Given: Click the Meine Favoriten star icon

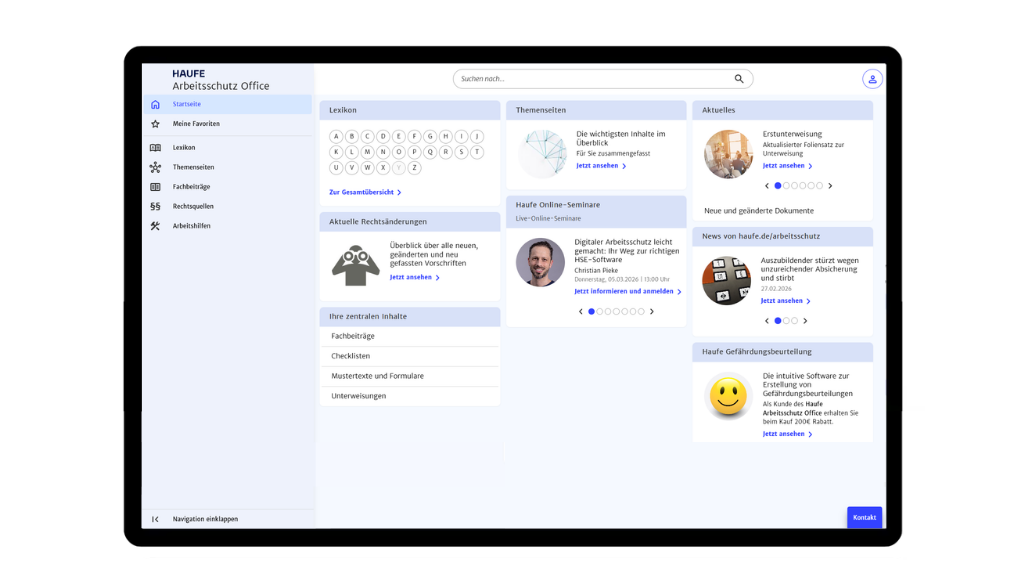Looking at the screenshot, I should point(155,124).
